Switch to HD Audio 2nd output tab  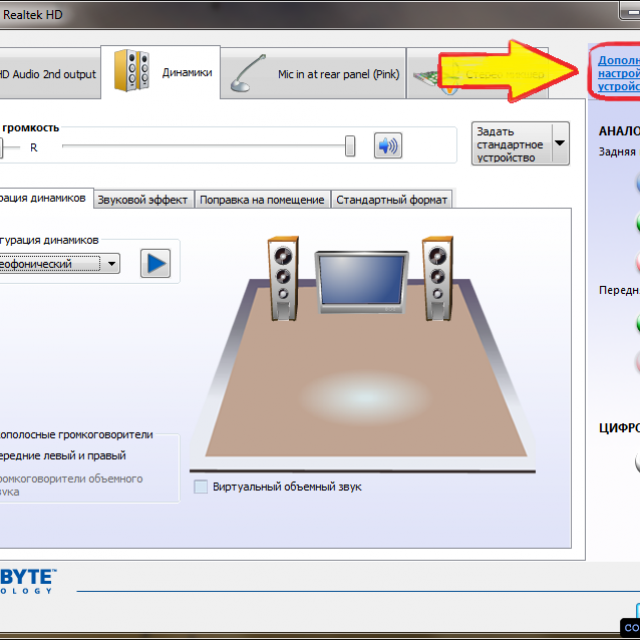[50, 74]
